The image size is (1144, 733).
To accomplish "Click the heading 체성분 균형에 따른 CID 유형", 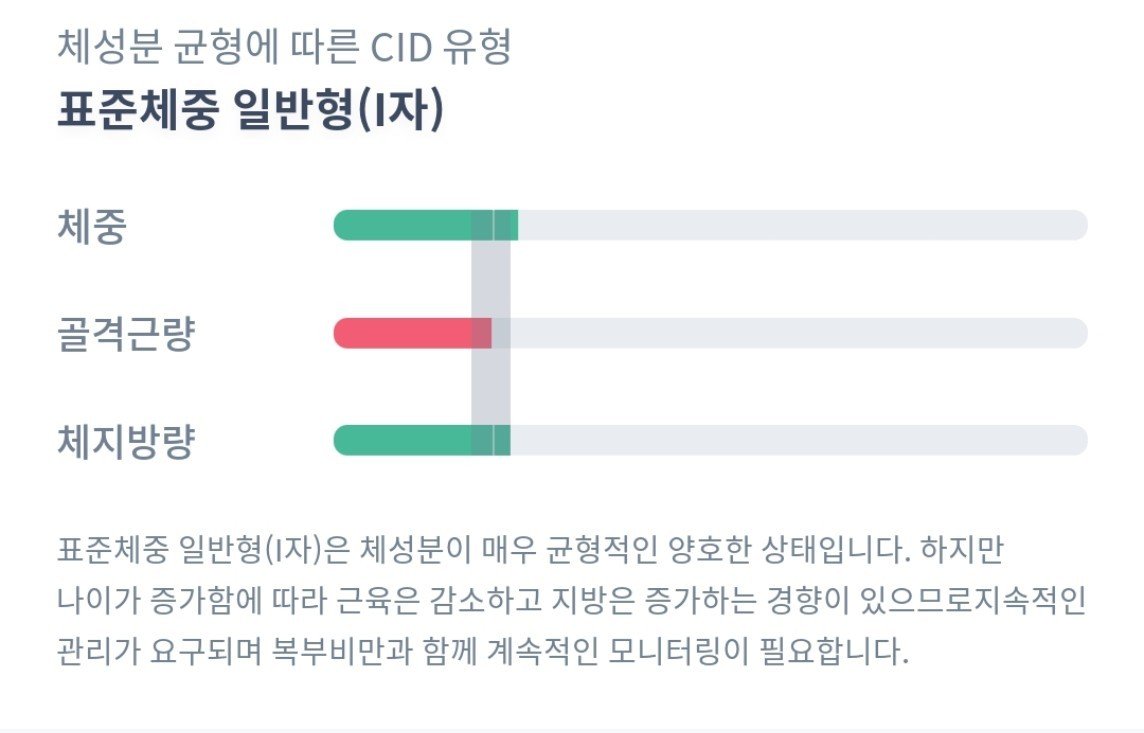I will [x=284, y=47].
